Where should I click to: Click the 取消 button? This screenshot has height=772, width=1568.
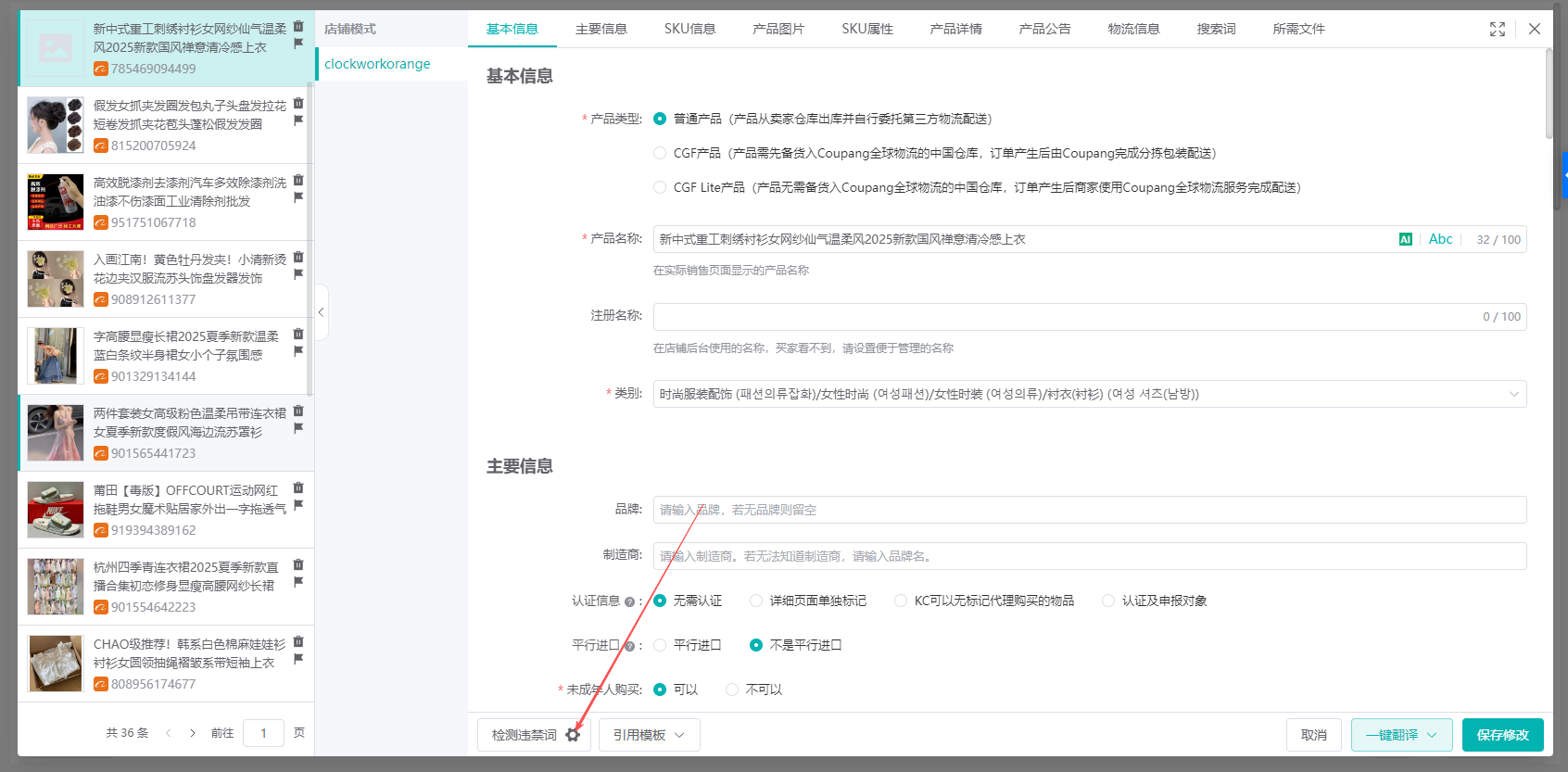[1313, 735]
